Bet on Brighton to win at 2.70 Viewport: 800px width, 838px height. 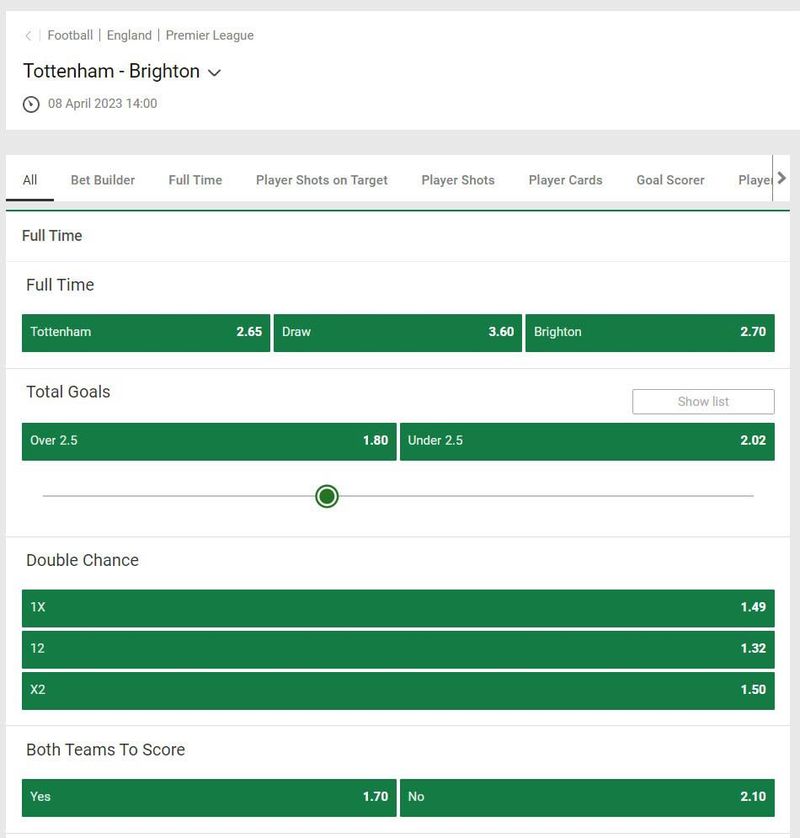coord(650,332)
